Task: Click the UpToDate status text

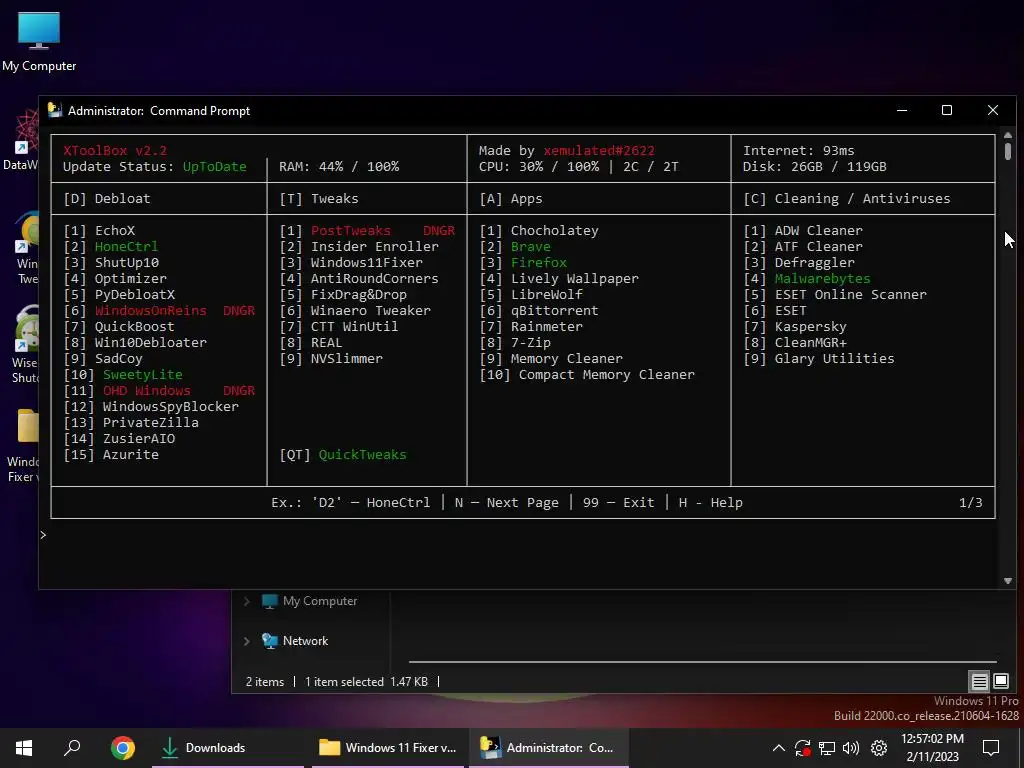Action: [215, 167]
